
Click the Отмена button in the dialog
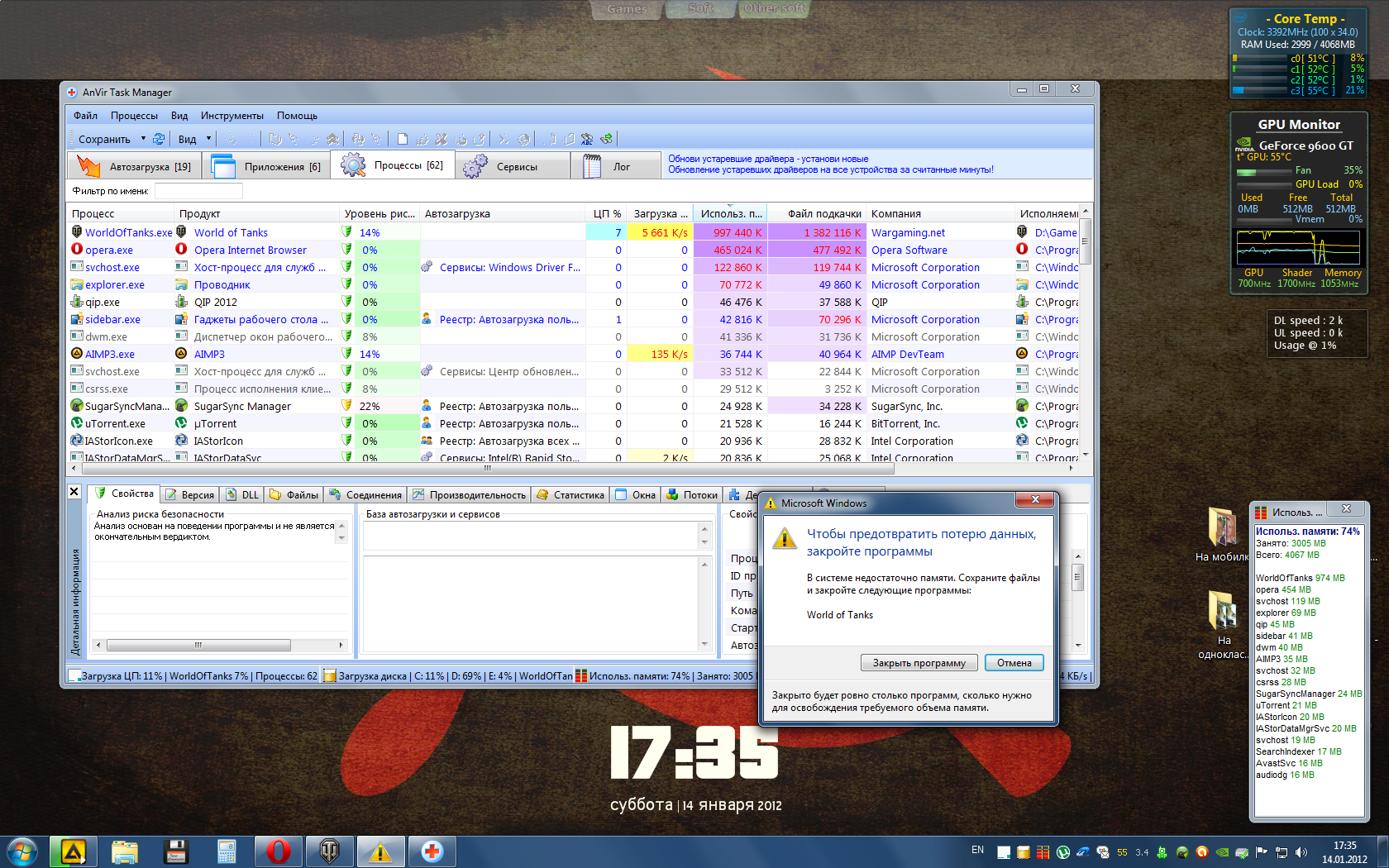pyautogui.click(x=1014, y=662)
